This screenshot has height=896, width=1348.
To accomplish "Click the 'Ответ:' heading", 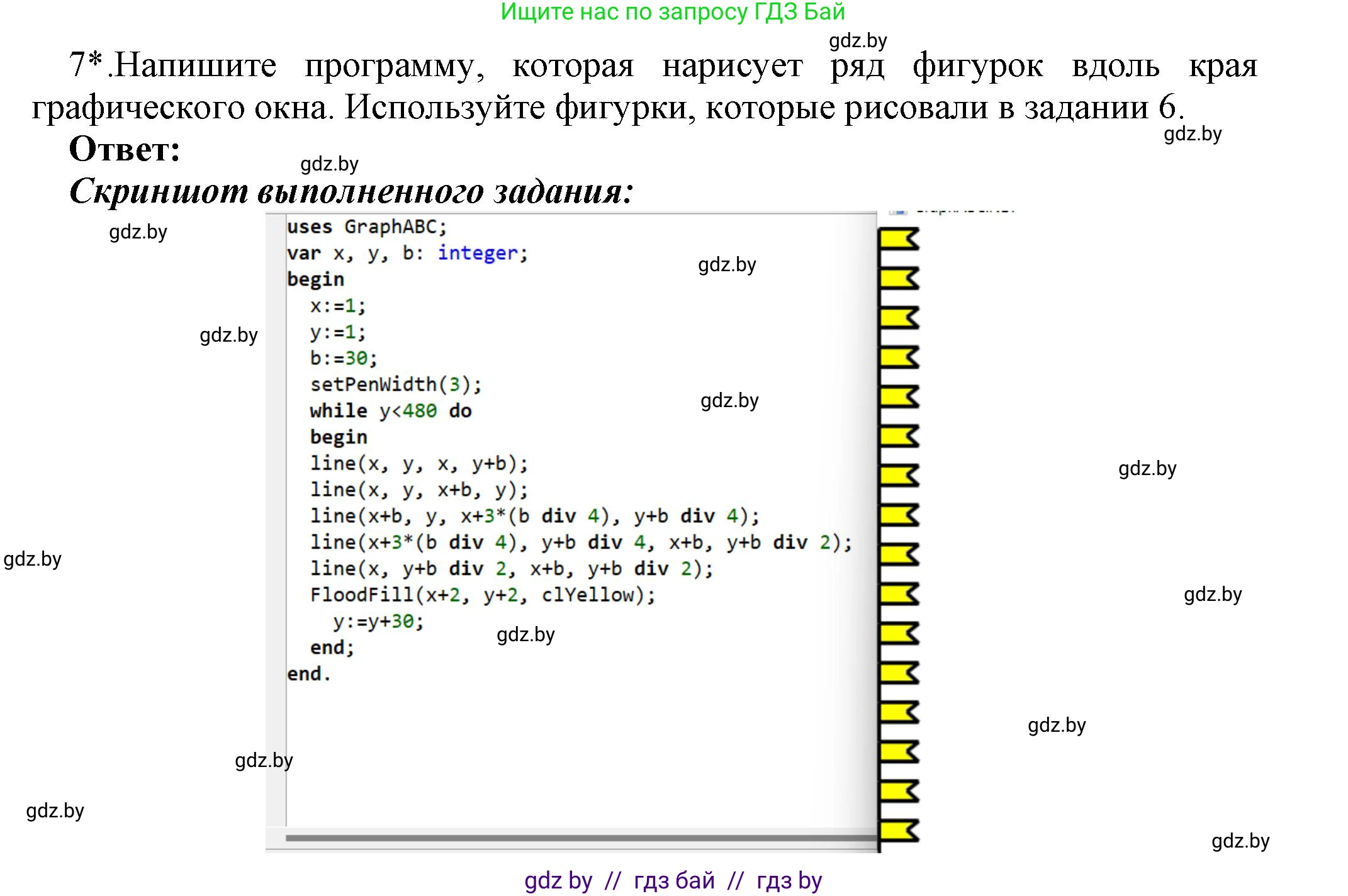I will (125, 150).
